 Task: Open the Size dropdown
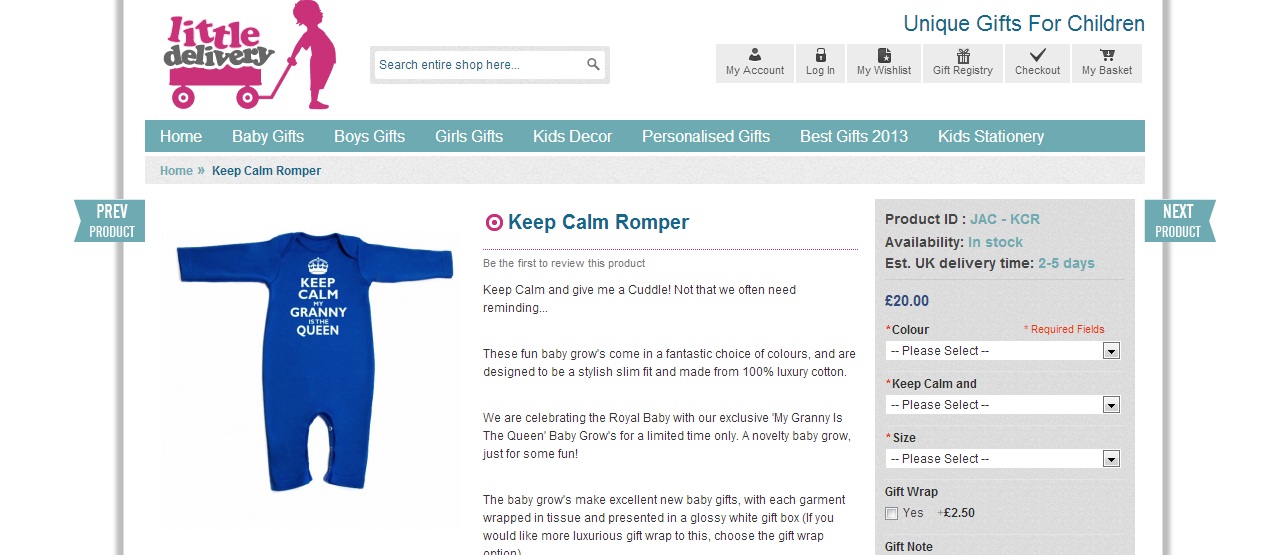tap(1002, 459)
